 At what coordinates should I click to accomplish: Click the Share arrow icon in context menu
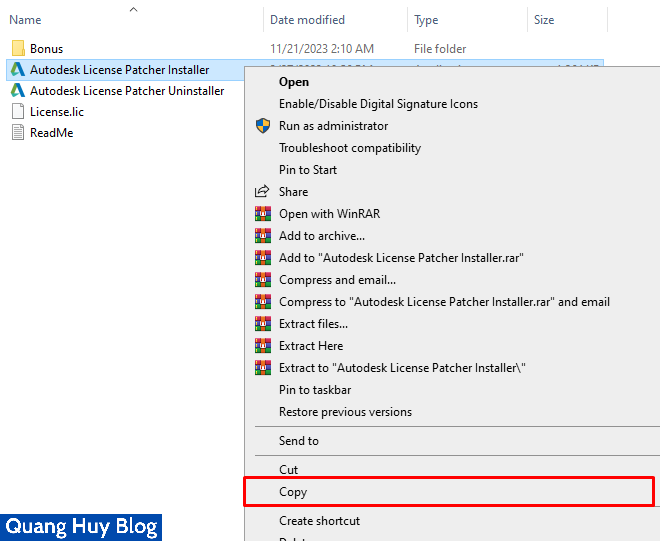pyautogui.click(x=262, y=192)
